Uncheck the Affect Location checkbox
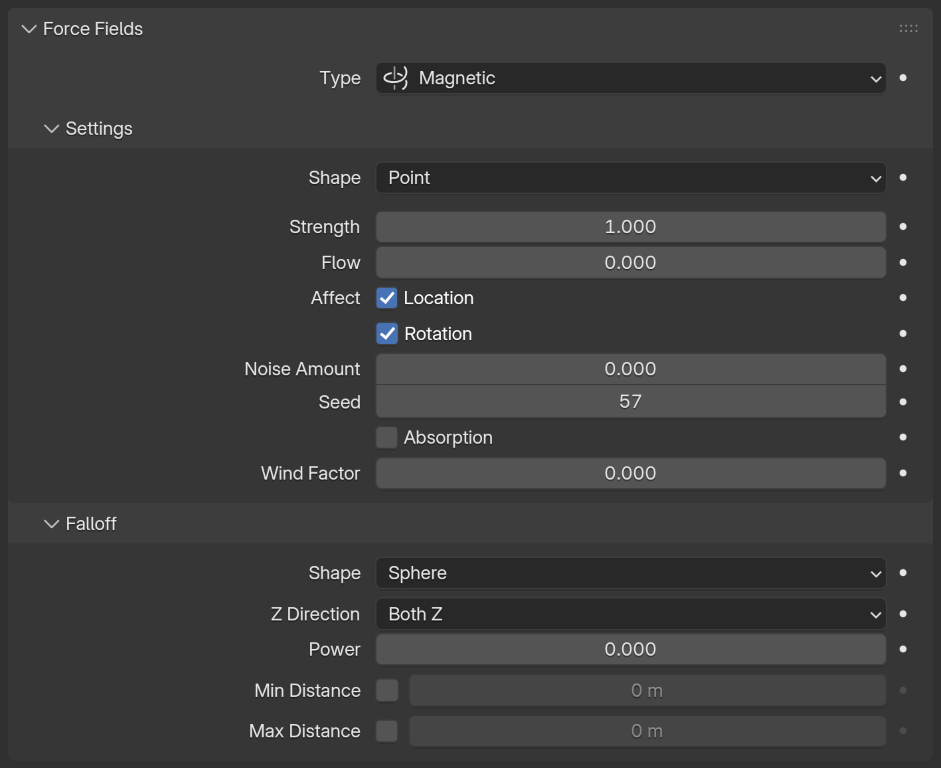This screenshot has width=941, height=768. click(x=387, y=298)
